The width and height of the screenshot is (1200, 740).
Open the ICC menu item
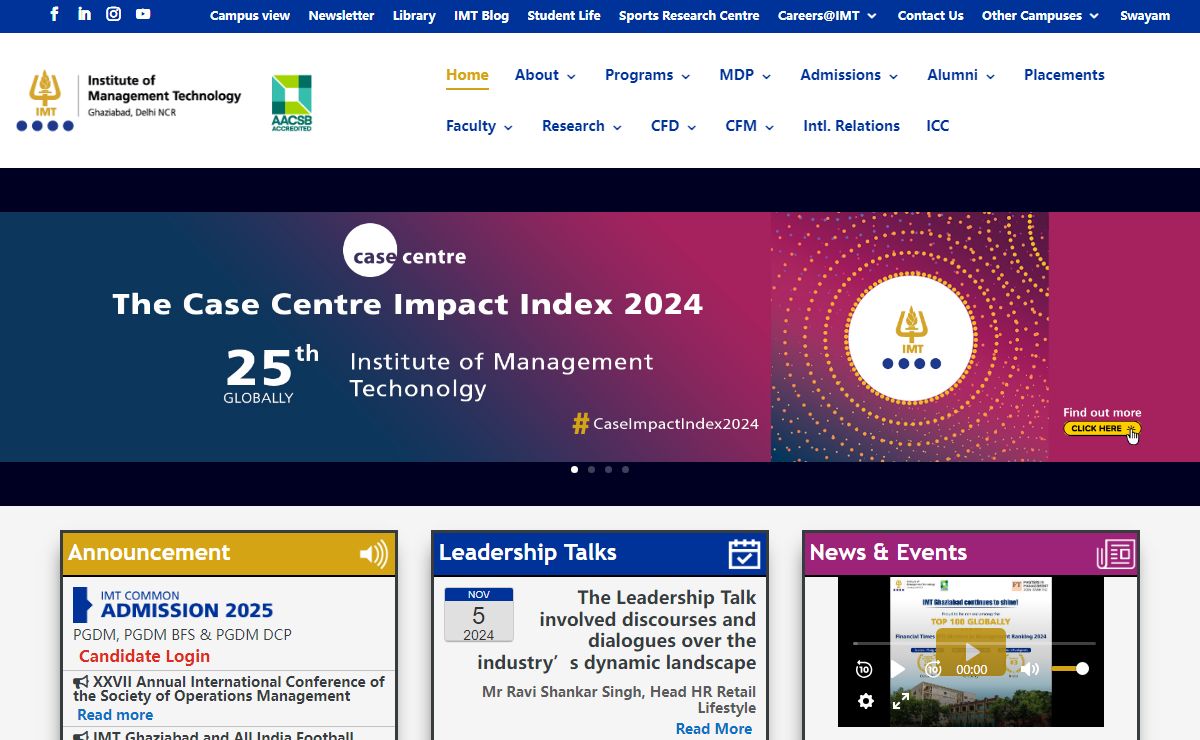[937, 126]
